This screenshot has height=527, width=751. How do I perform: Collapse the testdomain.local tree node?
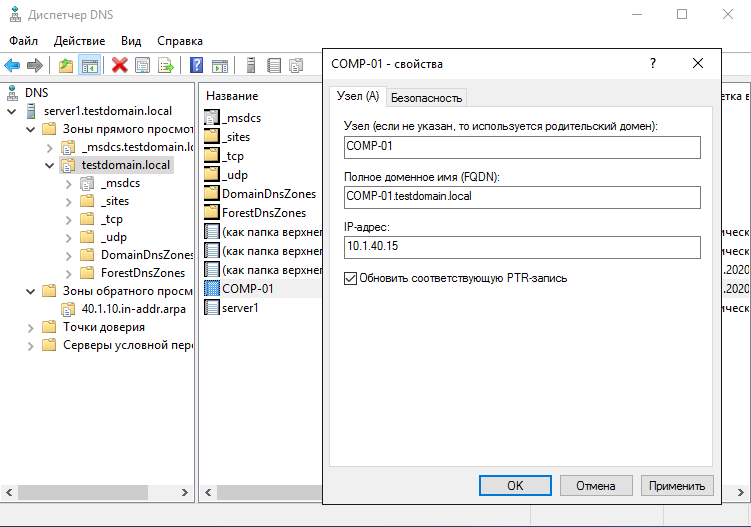pos(49,165)
